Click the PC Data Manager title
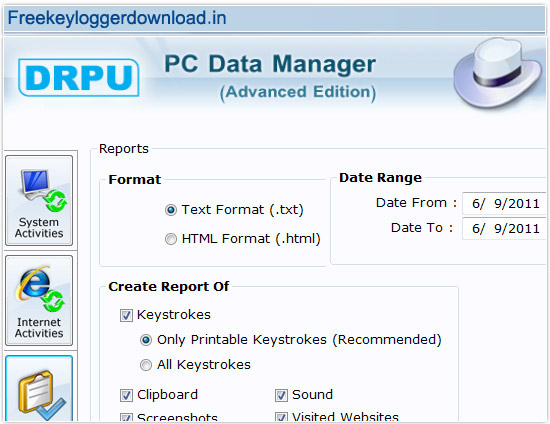 270,64
